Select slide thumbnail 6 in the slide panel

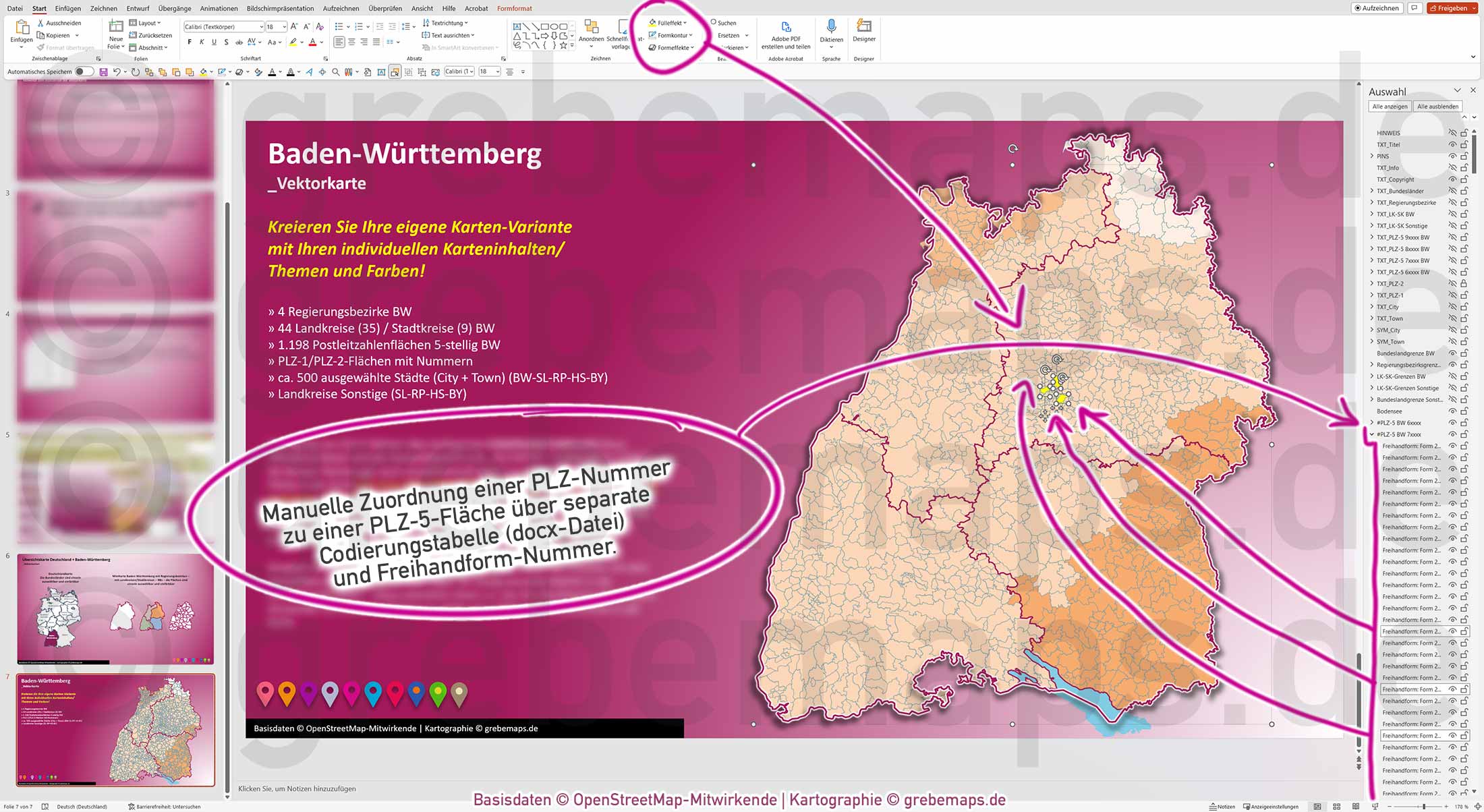pos(115,607)
